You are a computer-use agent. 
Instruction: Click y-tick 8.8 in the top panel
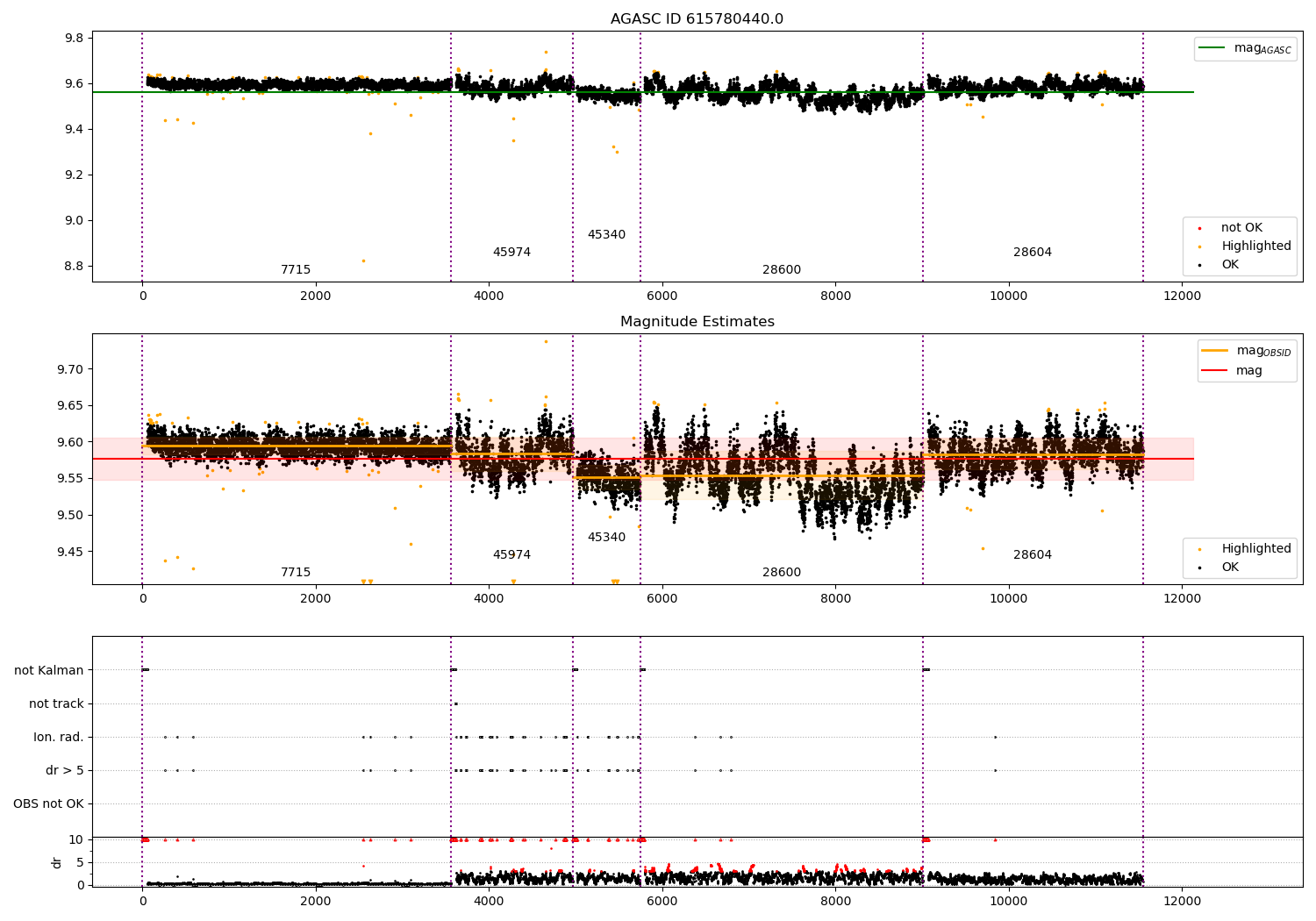click(75, 267)
